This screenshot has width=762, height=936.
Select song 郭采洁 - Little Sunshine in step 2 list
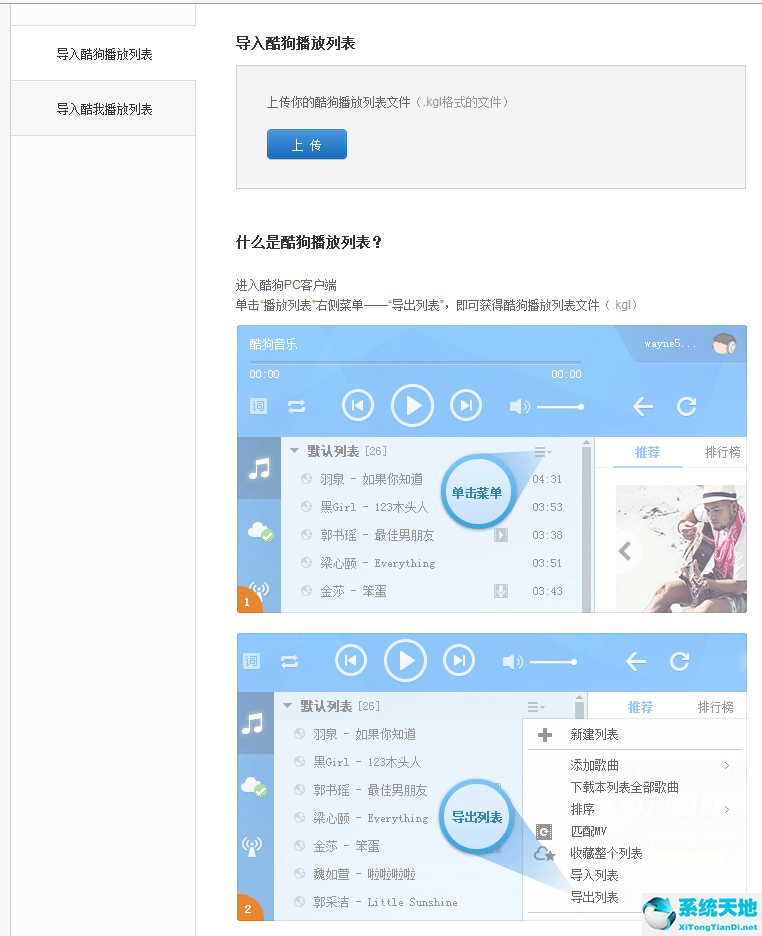point(385,903)
